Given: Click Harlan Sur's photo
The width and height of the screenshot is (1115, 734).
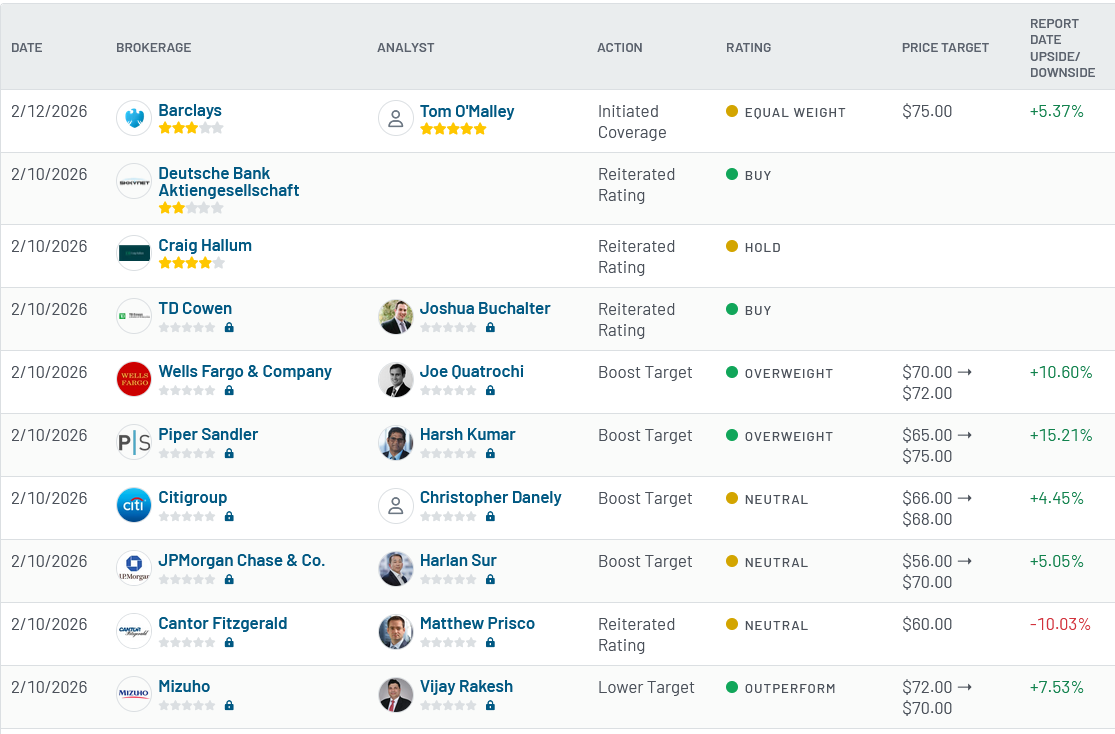Looking at the screenshot, I should point(395,568).
